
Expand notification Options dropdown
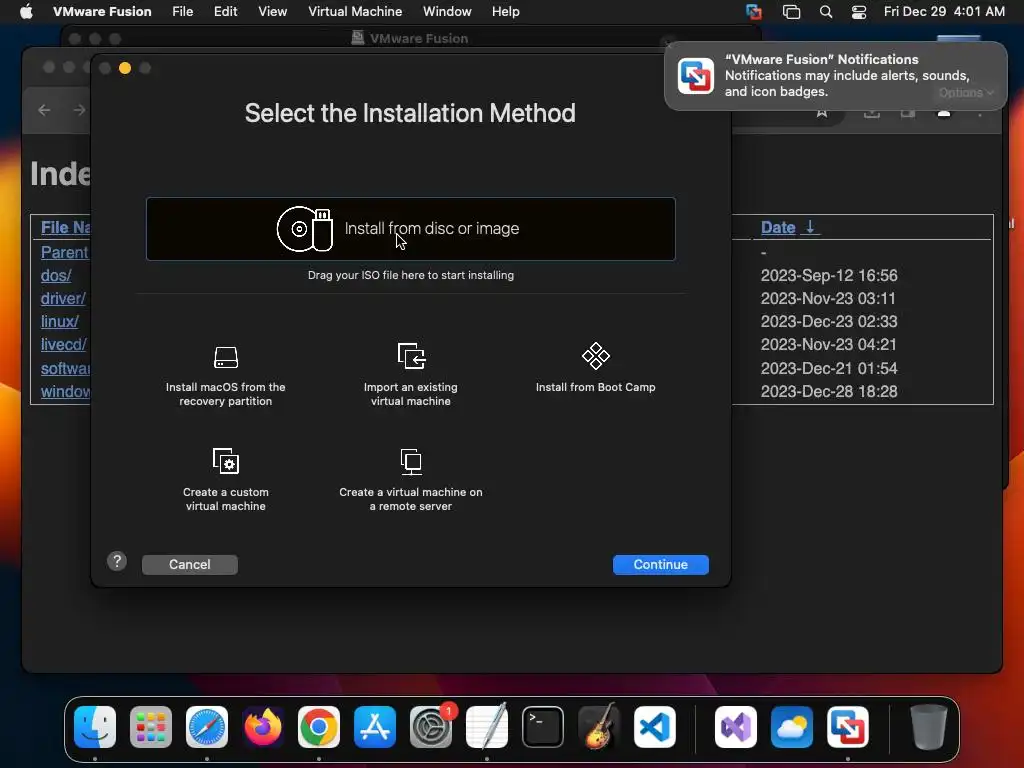(966, 93)
